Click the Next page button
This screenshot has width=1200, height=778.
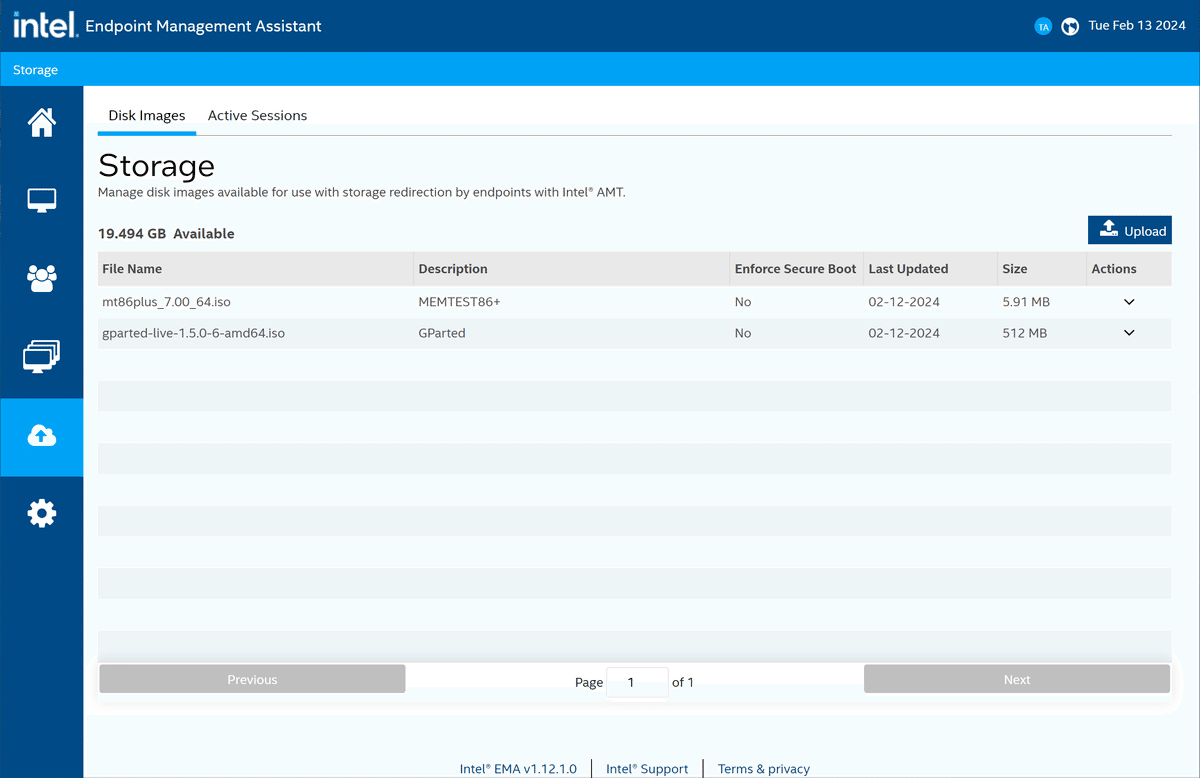[x=1017, y=679]
